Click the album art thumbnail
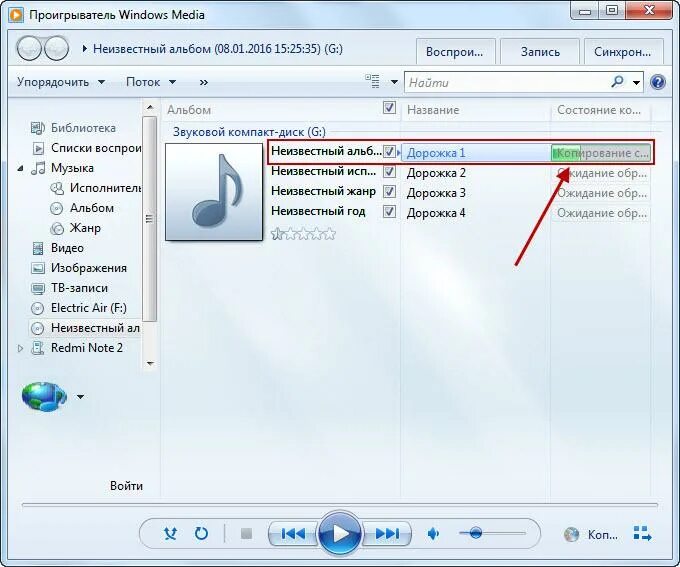The image size is (680, 567). (x=214, y=192)
